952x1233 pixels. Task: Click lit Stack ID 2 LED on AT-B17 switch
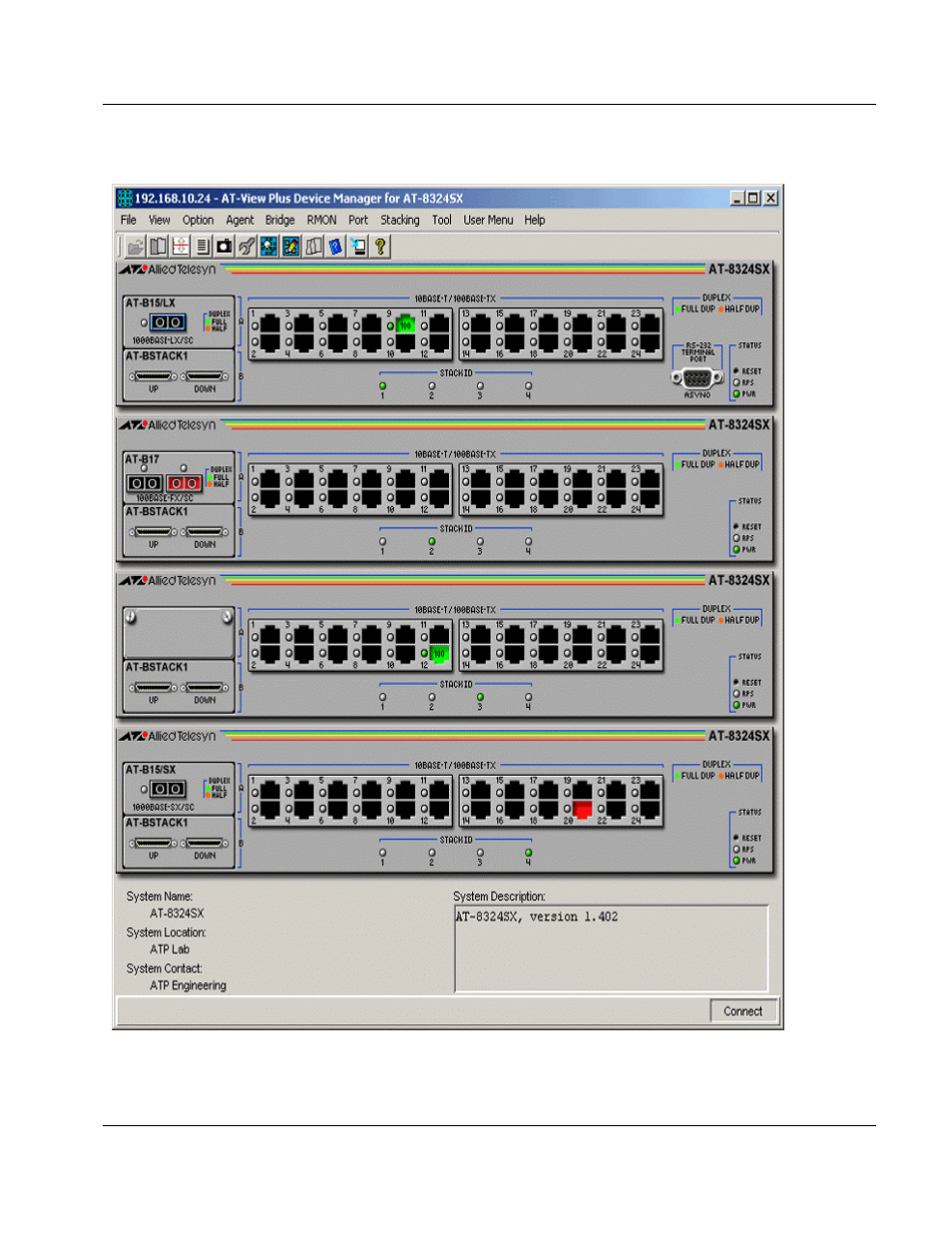tap(431, 541)
